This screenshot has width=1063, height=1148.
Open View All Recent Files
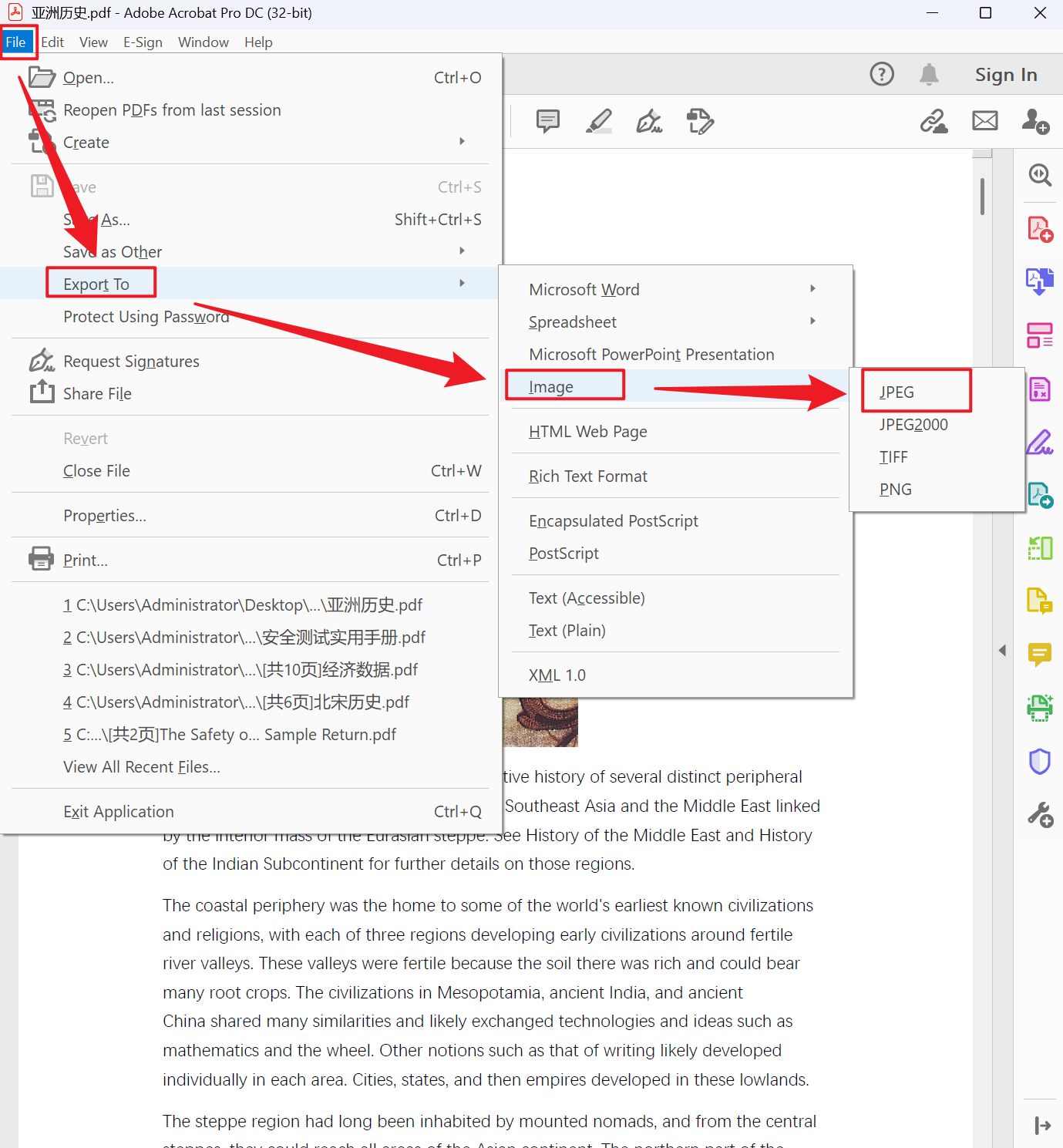point(251,767)
